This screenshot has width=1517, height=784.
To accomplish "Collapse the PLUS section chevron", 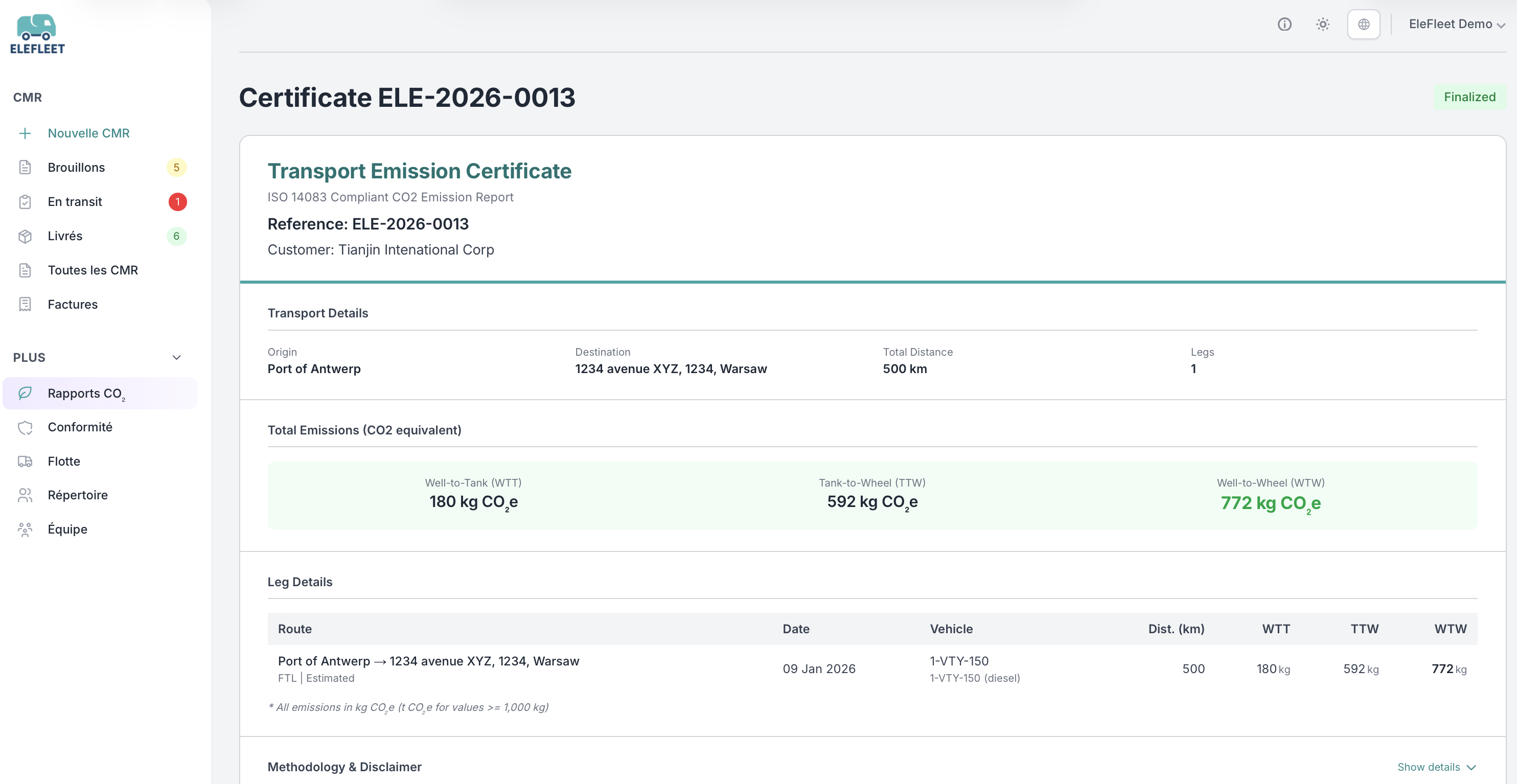I will [176, 358].
